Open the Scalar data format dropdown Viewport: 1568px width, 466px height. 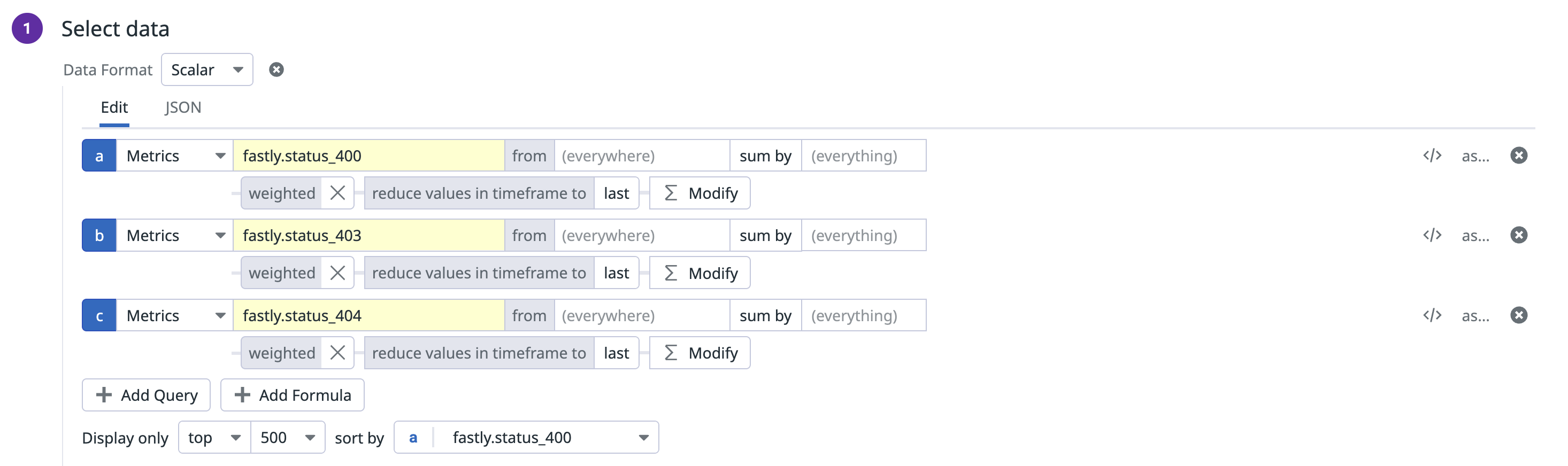pyautogui.click(x=207, y=70)
